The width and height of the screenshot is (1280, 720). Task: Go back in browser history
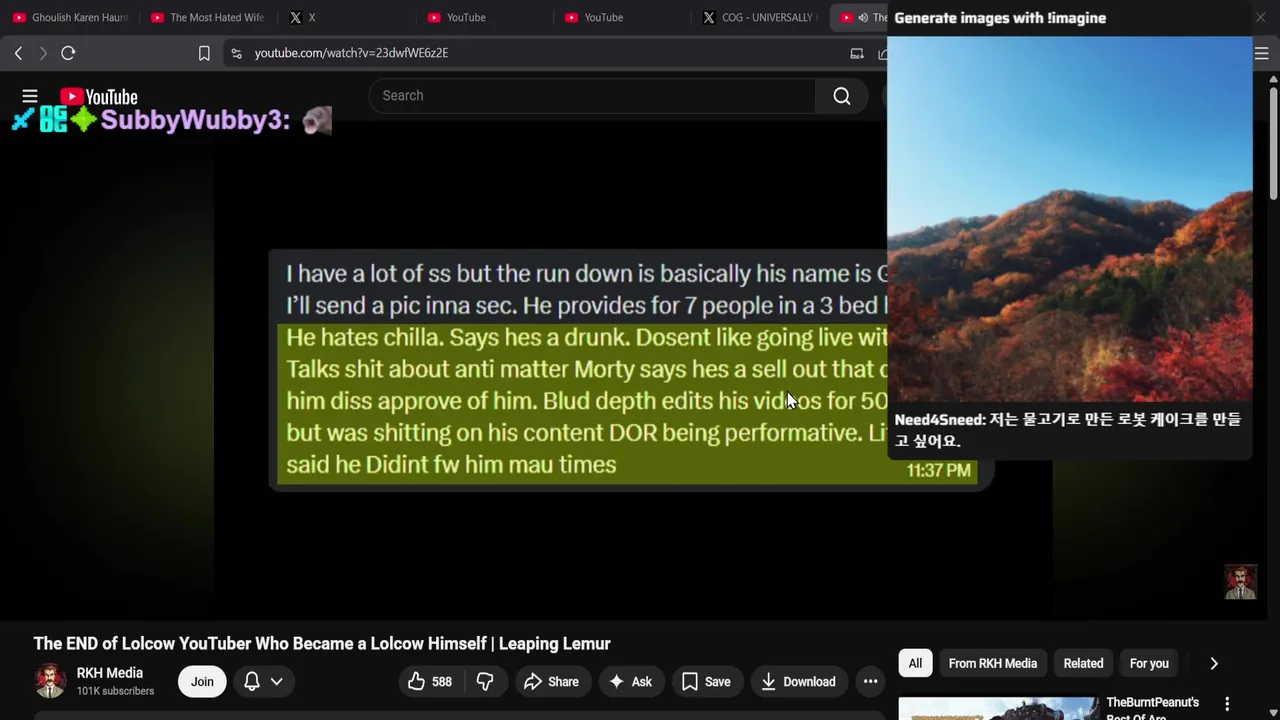coord(18,53)
